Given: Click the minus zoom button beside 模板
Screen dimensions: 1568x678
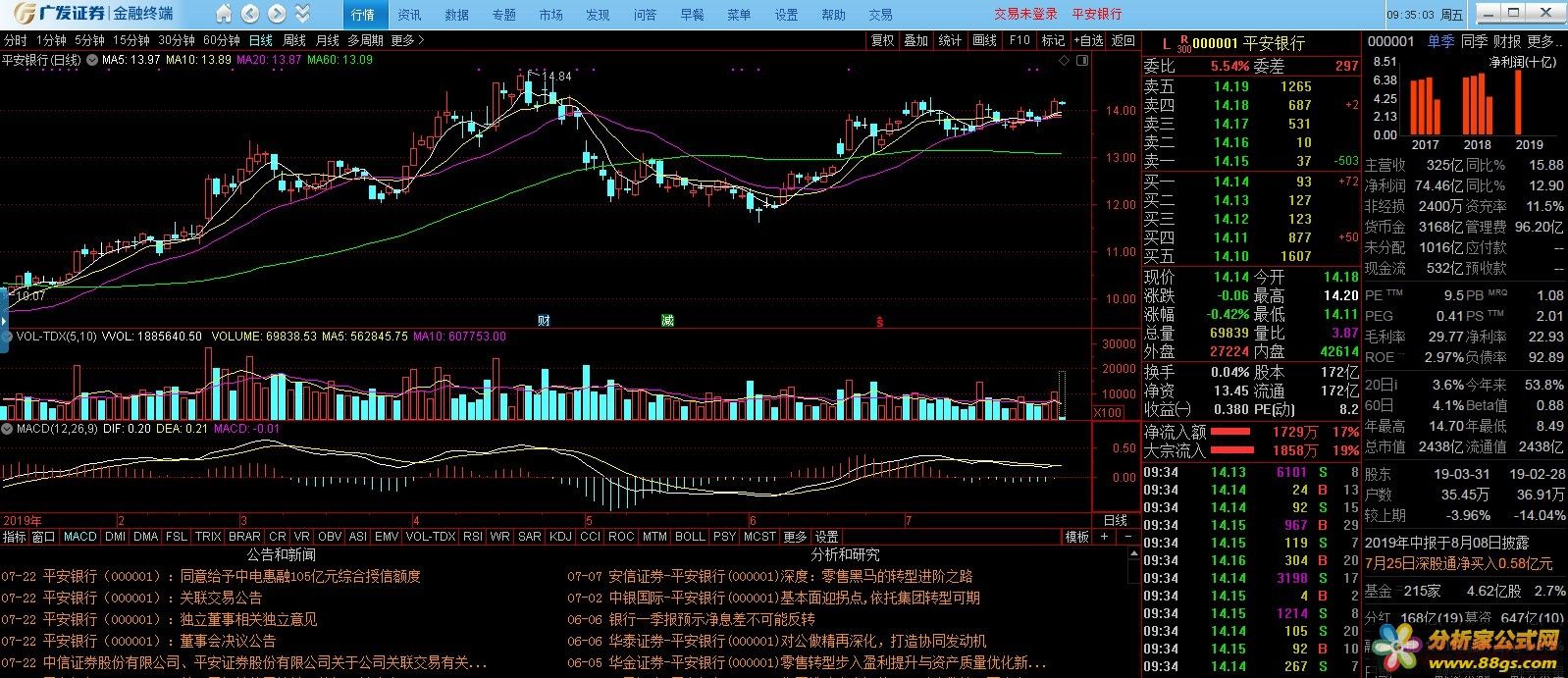Looking at the screenshot, I should 1126,537.
